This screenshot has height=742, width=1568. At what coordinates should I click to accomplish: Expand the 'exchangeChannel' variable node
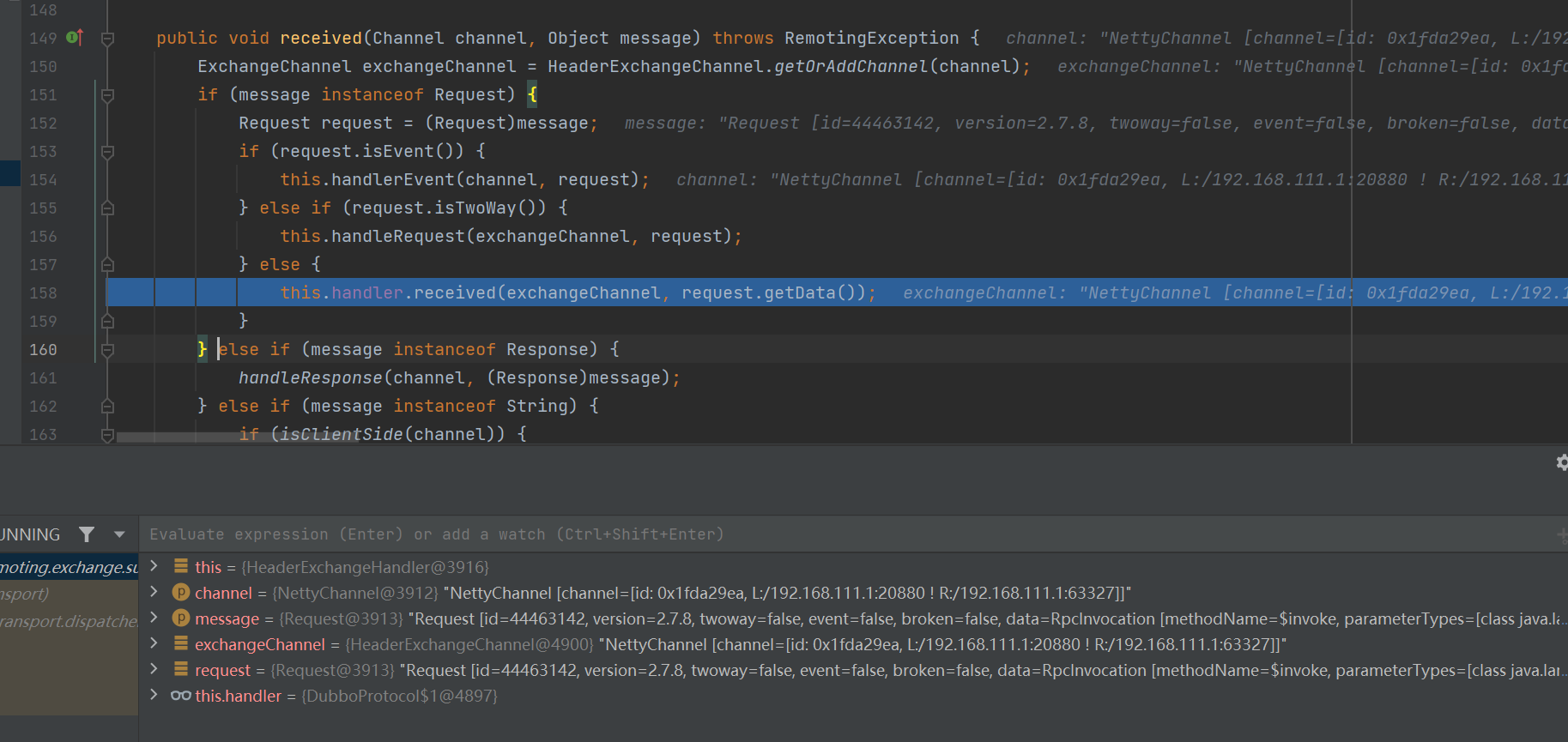point(154,643)
